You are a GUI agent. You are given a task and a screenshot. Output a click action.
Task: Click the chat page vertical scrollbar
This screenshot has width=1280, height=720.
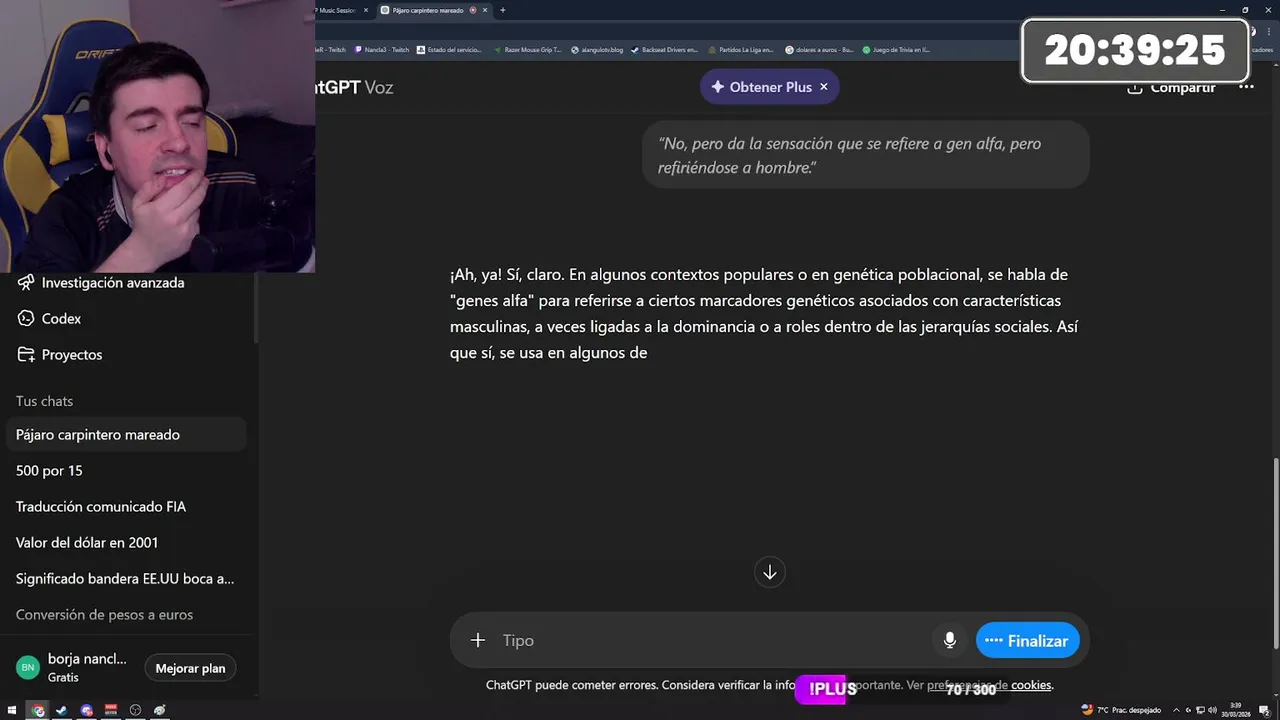(1275, 553)
